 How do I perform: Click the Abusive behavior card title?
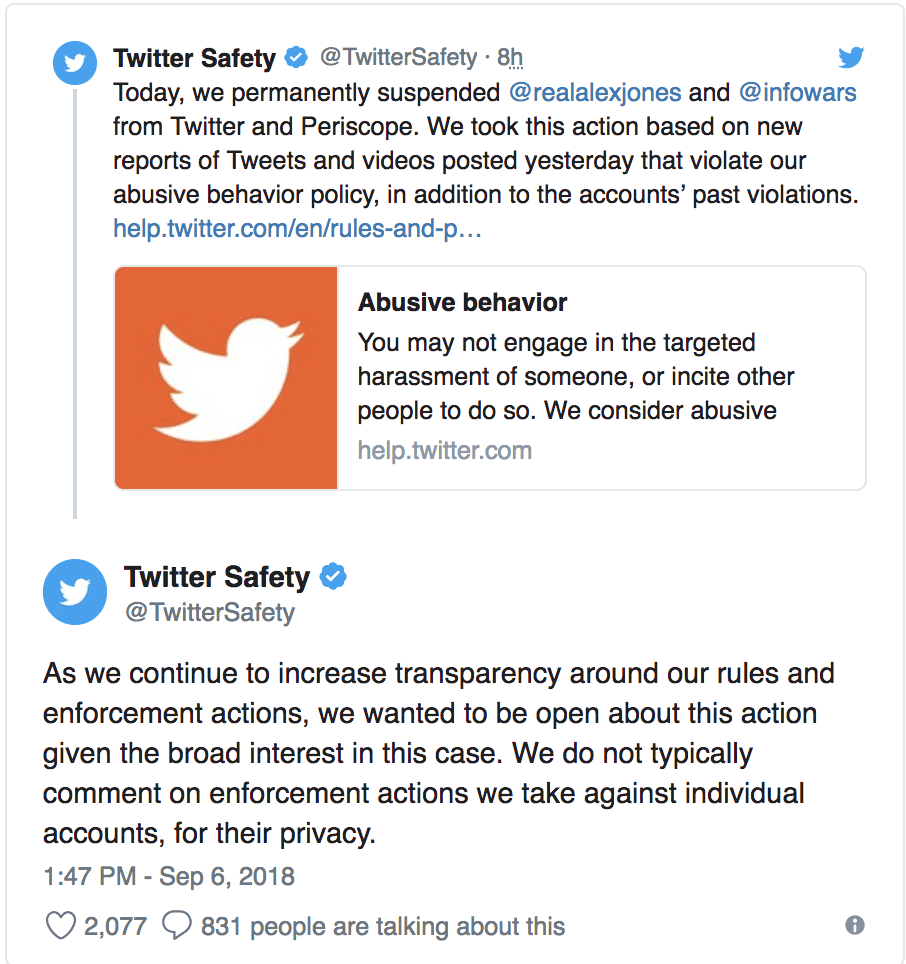(x=462, y=302)
